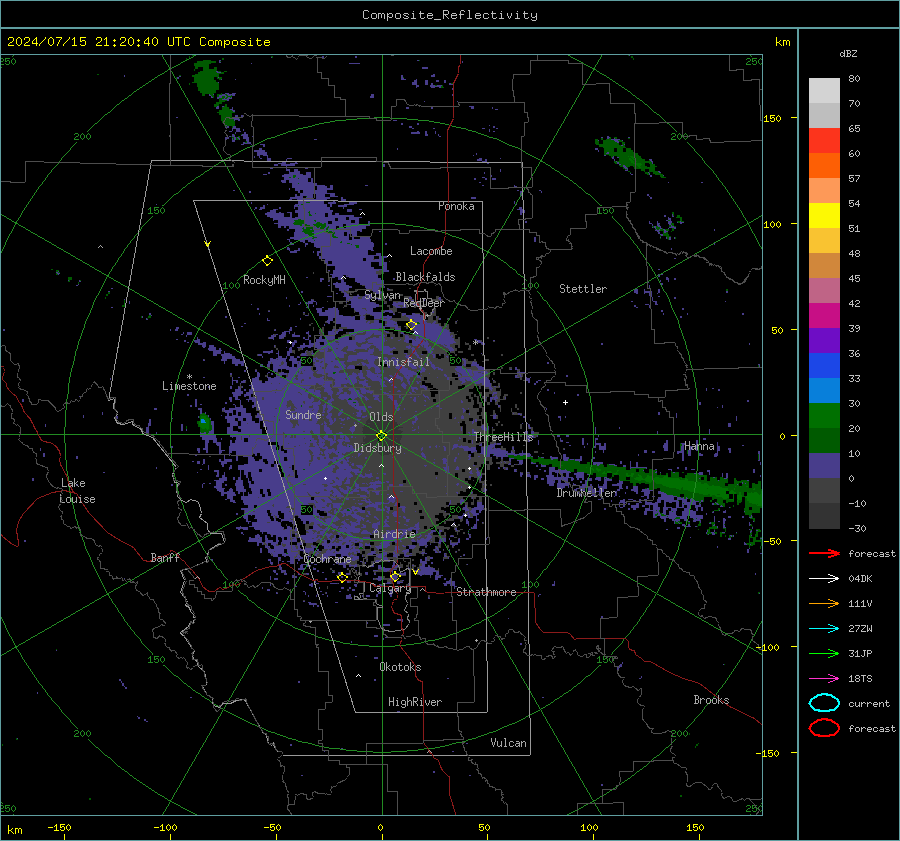Click the -30 value on dBZ scale
Viewport: 900px width, 841px height.
[857, 528]
